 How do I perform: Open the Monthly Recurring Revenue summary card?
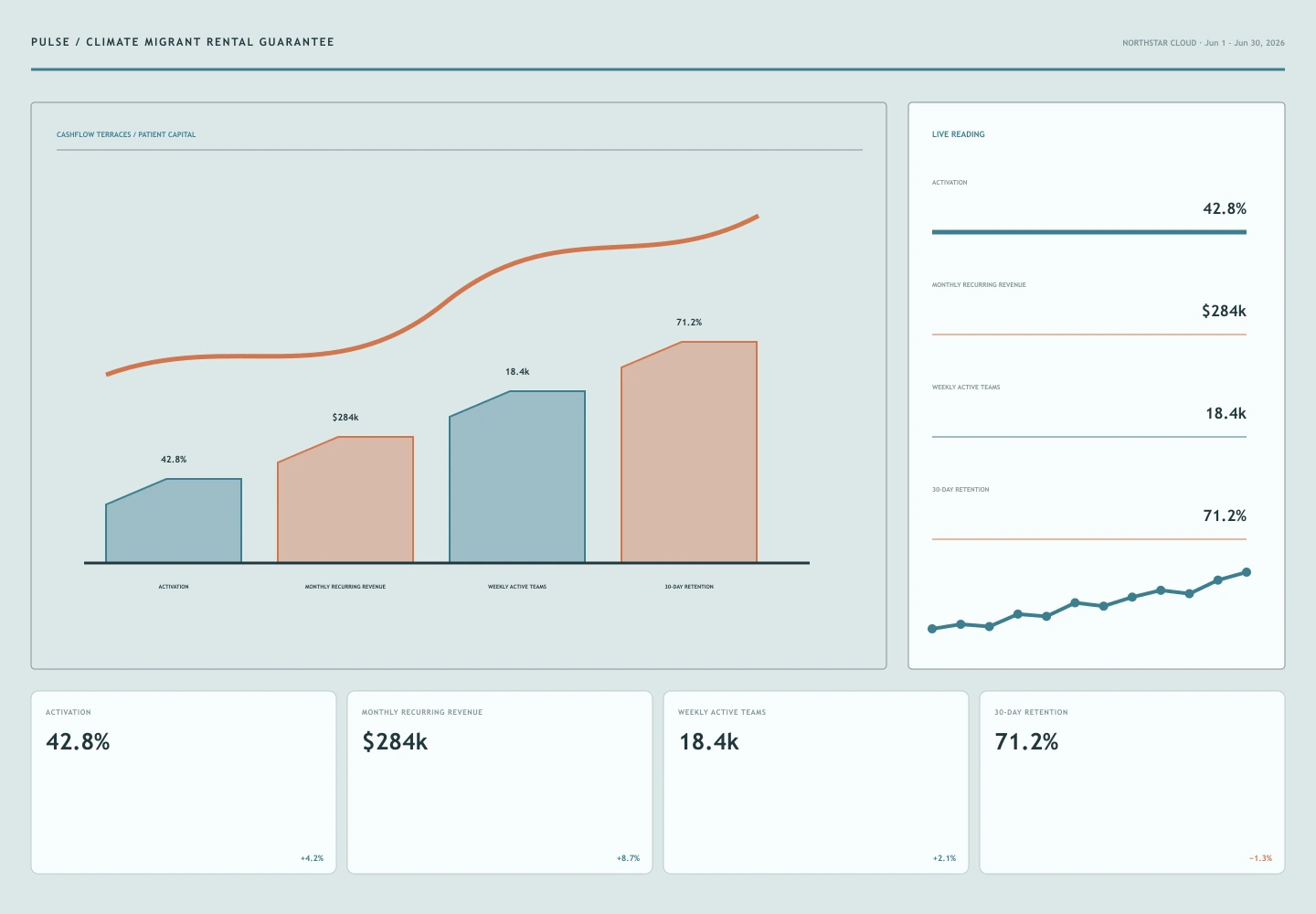(x=500, y=782)
